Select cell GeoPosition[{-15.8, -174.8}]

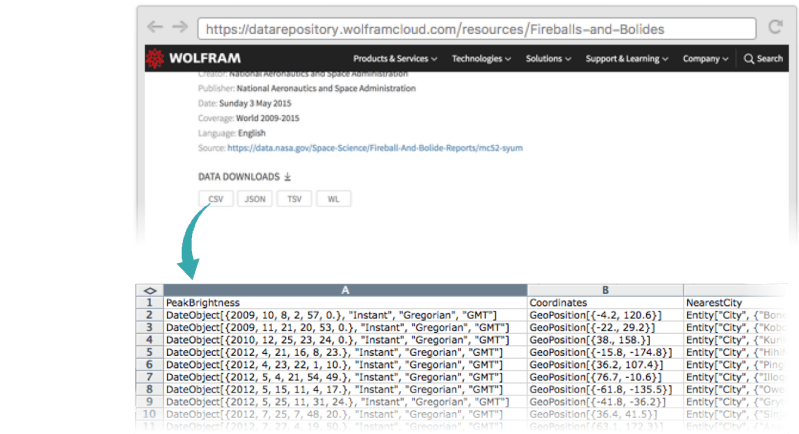pos(605,352)
